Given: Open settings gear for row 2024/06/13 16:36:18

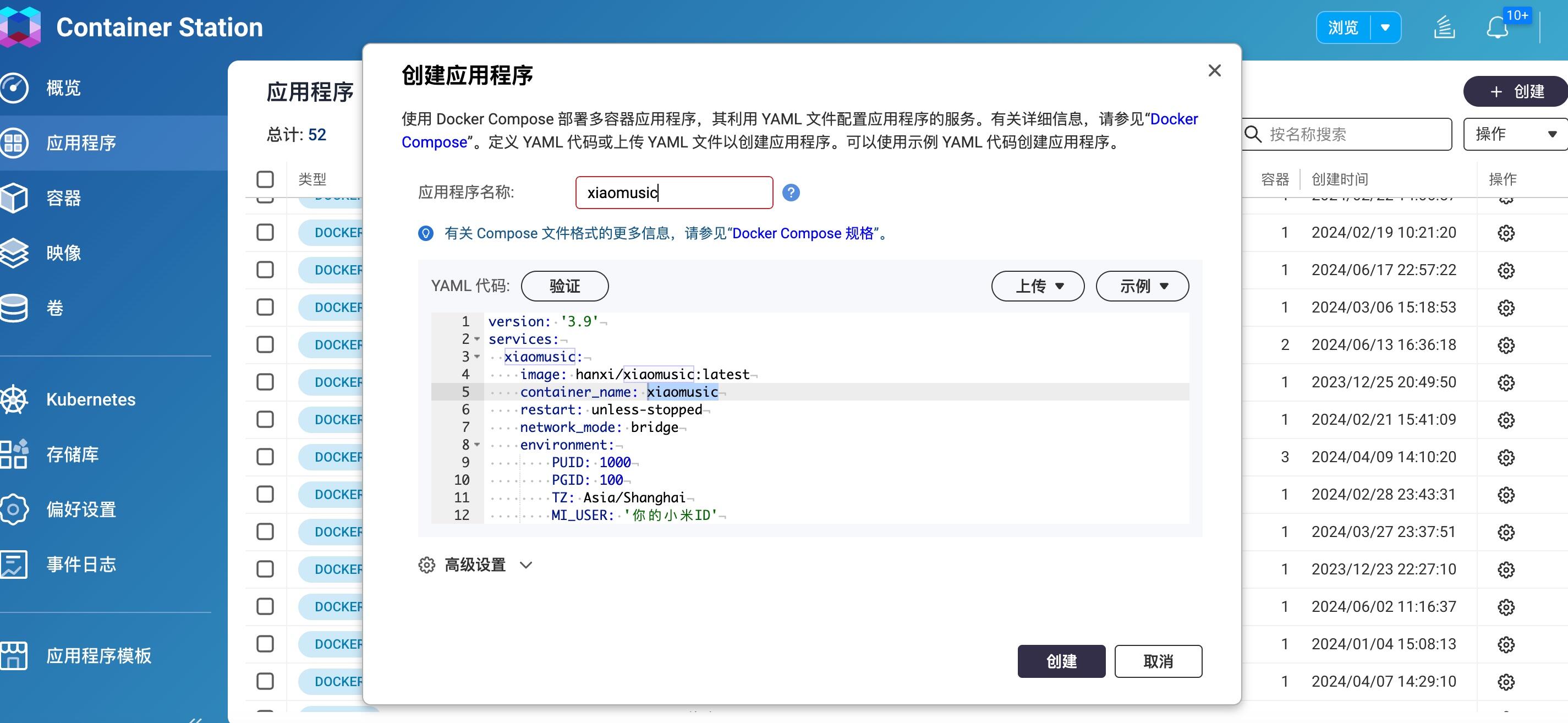Looking at the screenshot, I should point(1506,345).
